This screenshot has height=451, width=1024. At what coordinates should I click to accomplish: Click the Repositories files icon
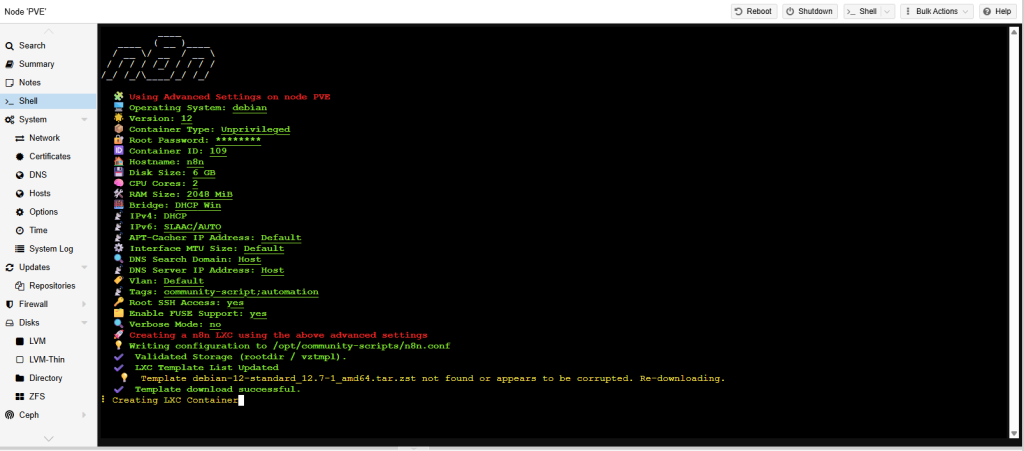tap(20, 286)
